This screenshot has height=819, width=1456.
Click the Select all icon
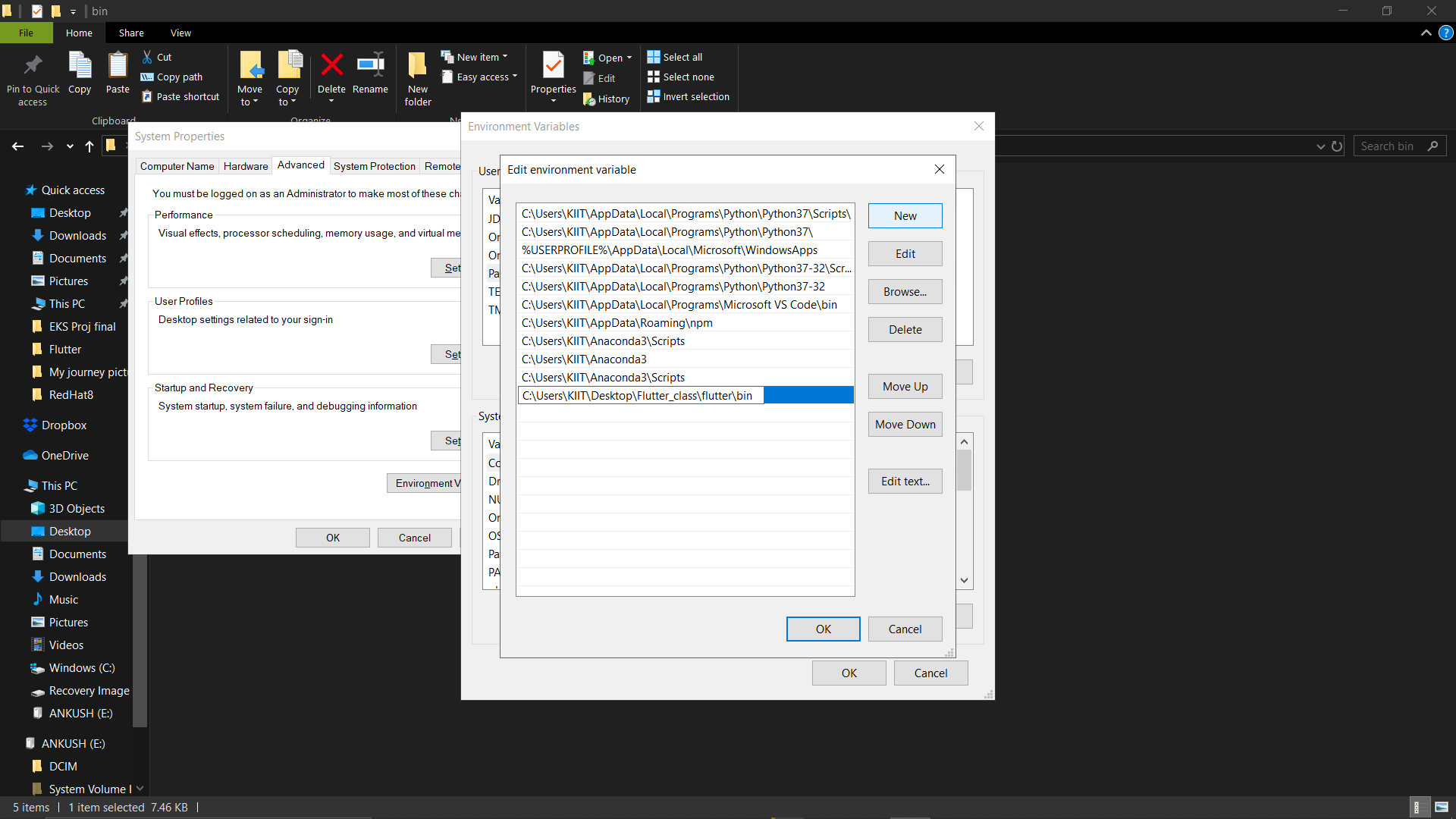click(x=654, y=57)
